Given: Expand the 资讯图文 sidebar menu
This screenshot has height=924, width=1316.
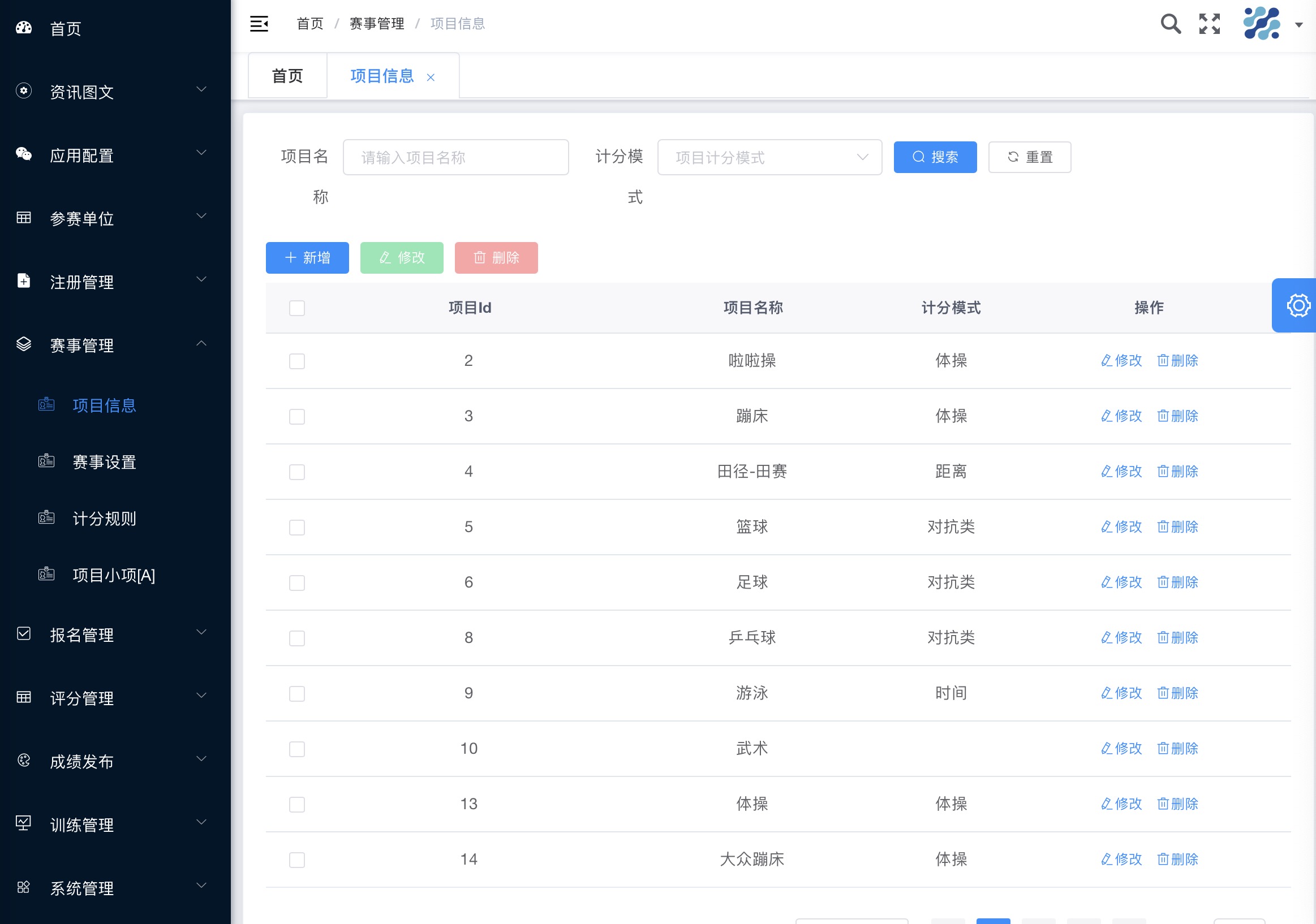Looking at the screenshot, I should click(x=115, y=91).
